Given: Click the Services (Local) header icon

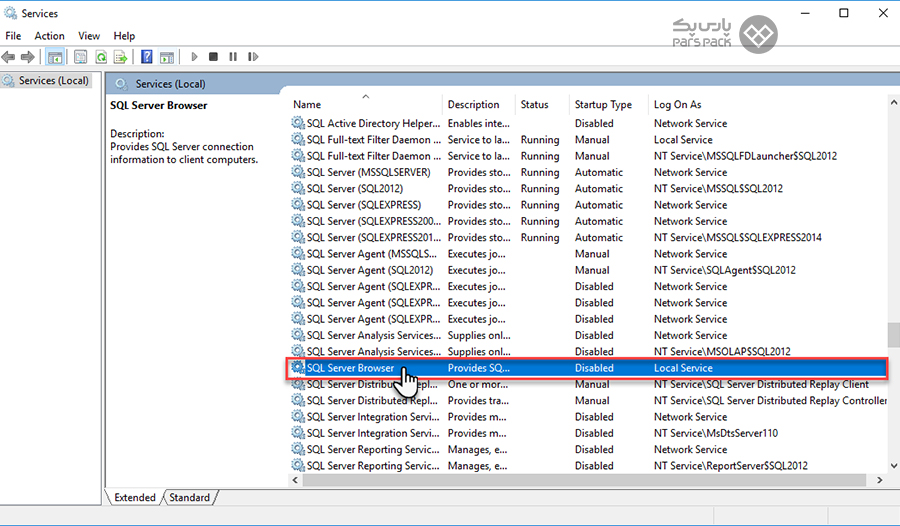Looking at the screenshot, I should pos(121,84).
